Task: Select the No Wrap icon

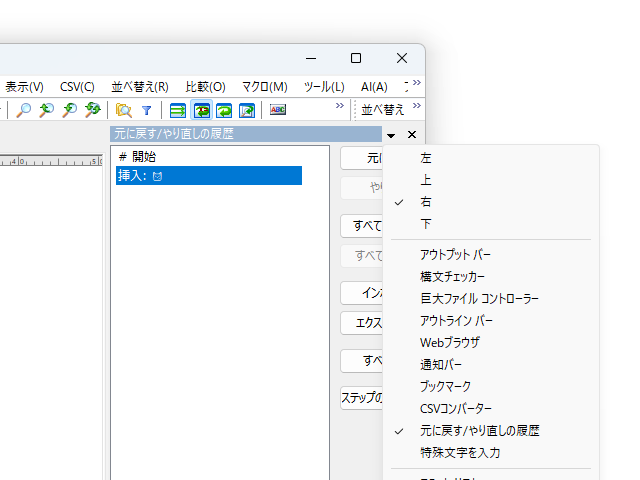Action: (178, 110)
